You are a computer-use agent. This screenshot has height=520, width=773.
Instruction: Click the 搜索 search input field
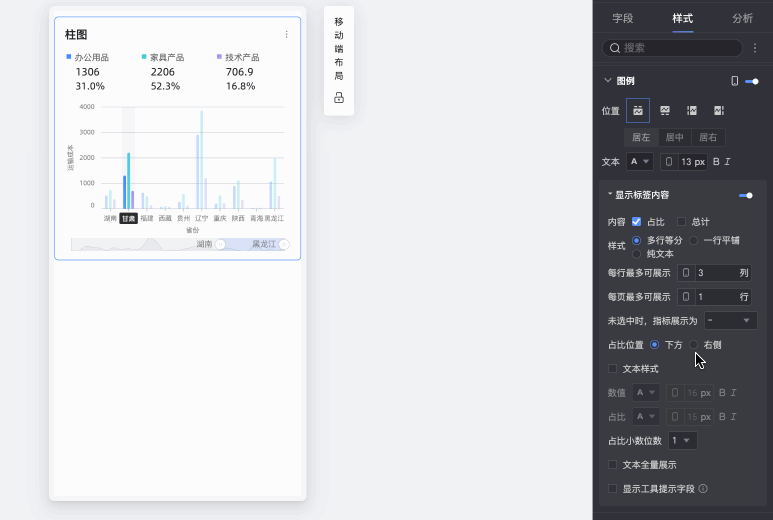click(672, 48)
